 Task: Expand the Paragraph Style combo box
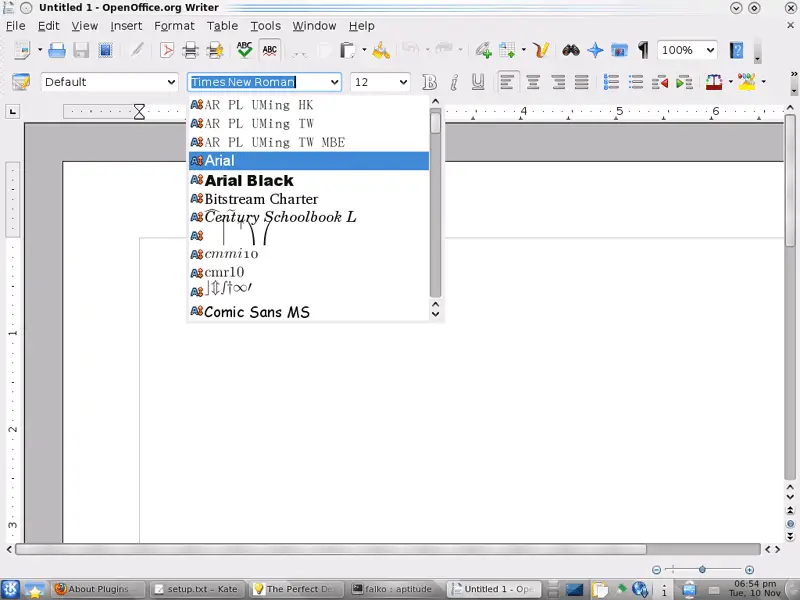pyautogui.click(x=171, y=82)
